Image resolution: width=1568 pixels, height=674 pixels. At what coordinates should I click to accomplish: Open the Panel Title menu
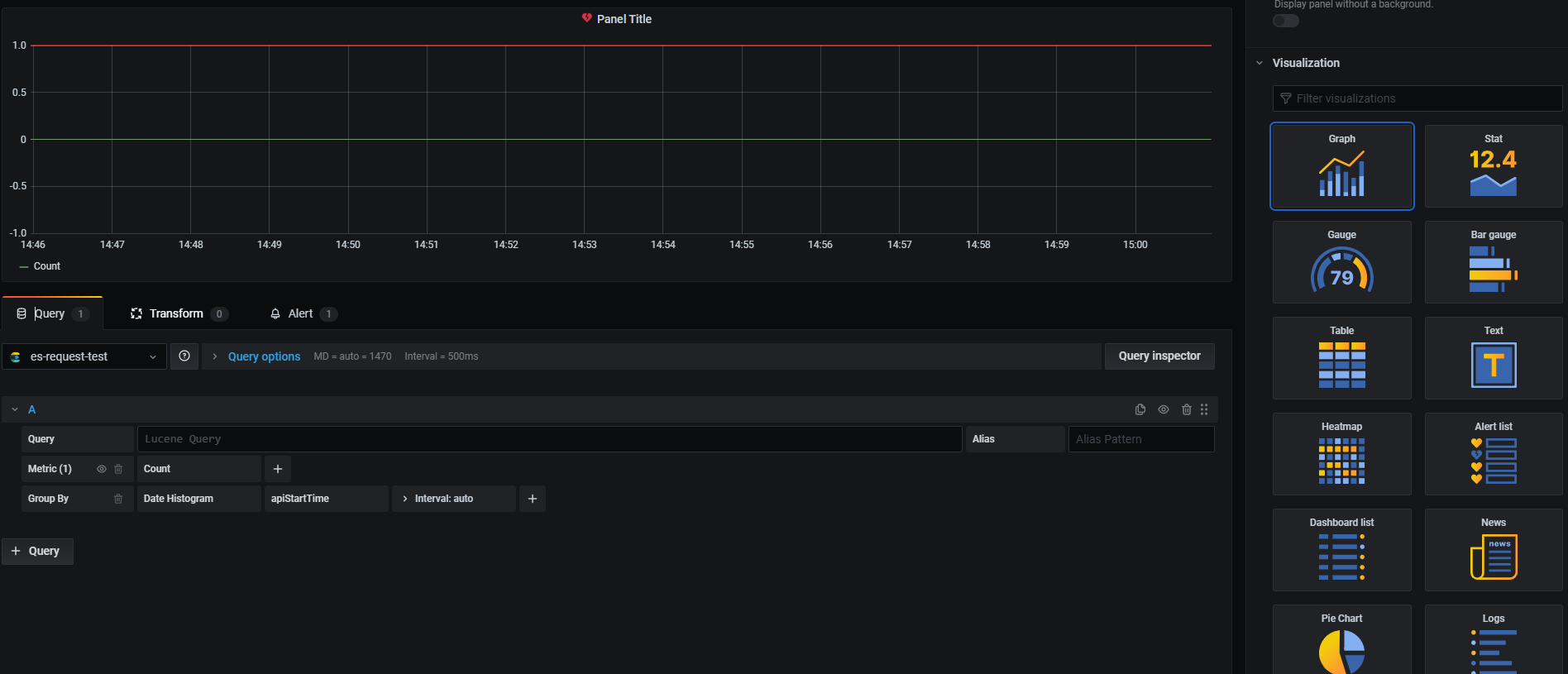[x=624, y=18]
